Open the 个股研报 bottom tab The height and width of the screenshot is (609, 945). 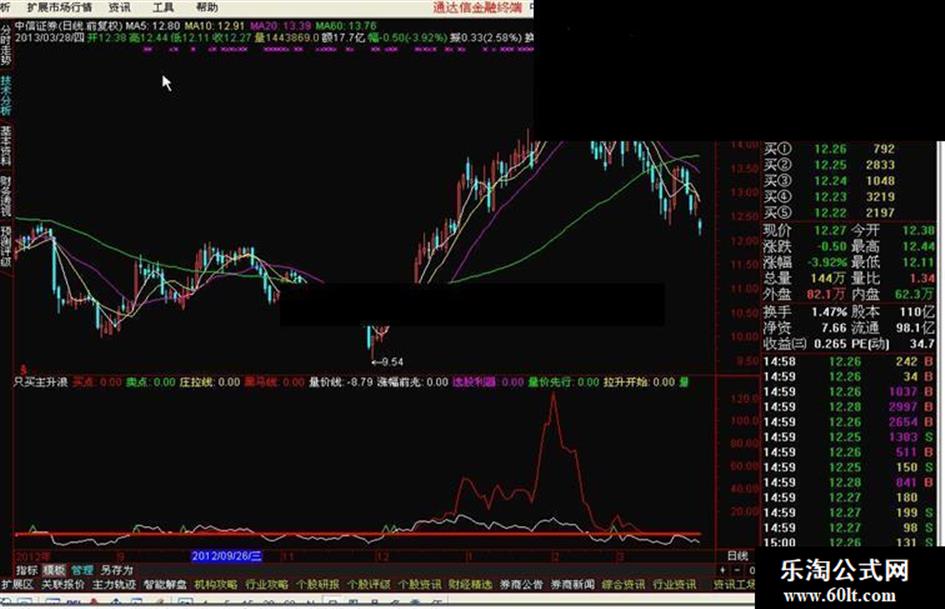pyautogui.click(x=318, y=584)
